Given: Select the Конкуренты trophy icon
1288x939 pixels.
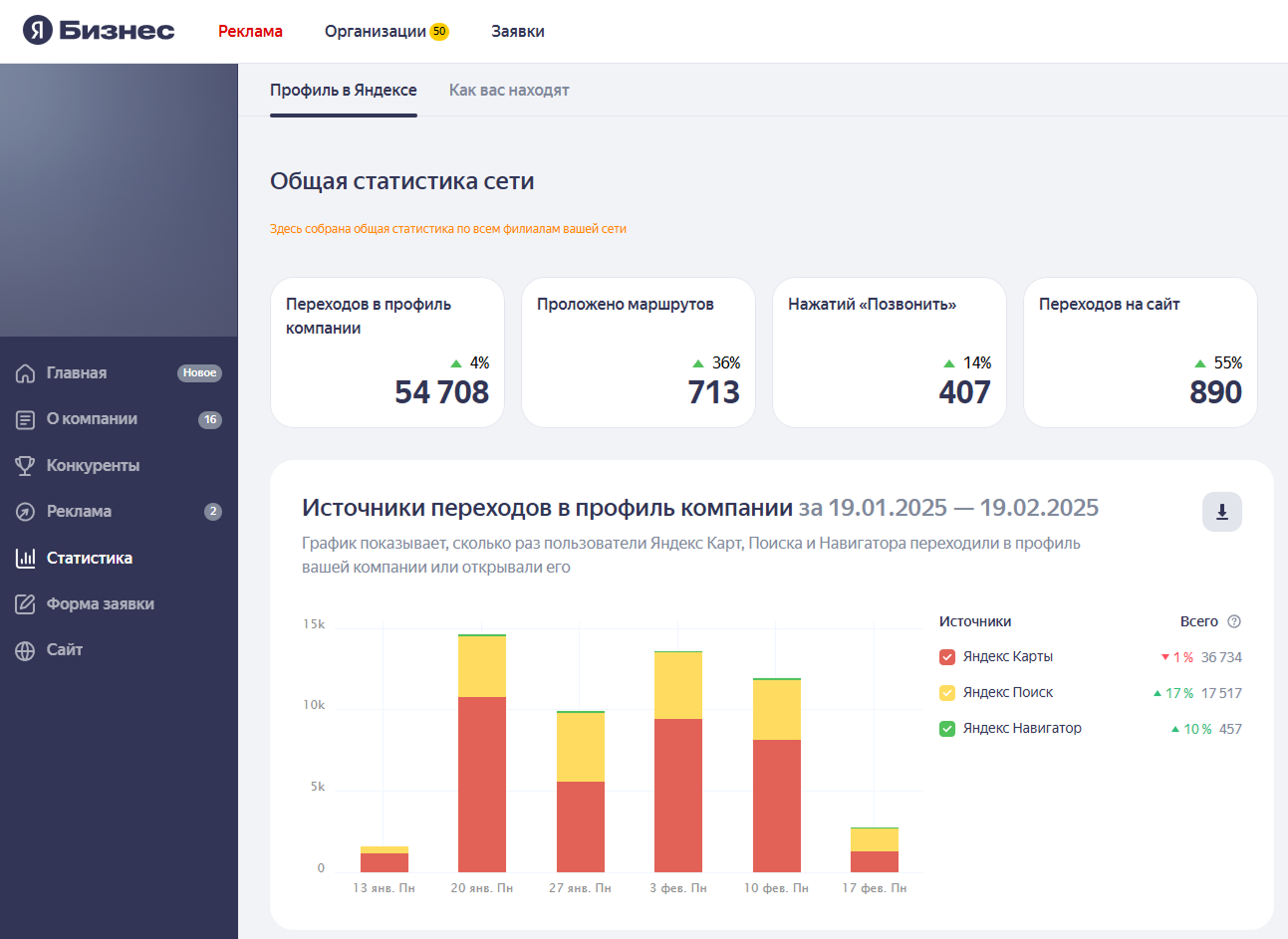Looking at the screenshot, I should pos(26,466).
